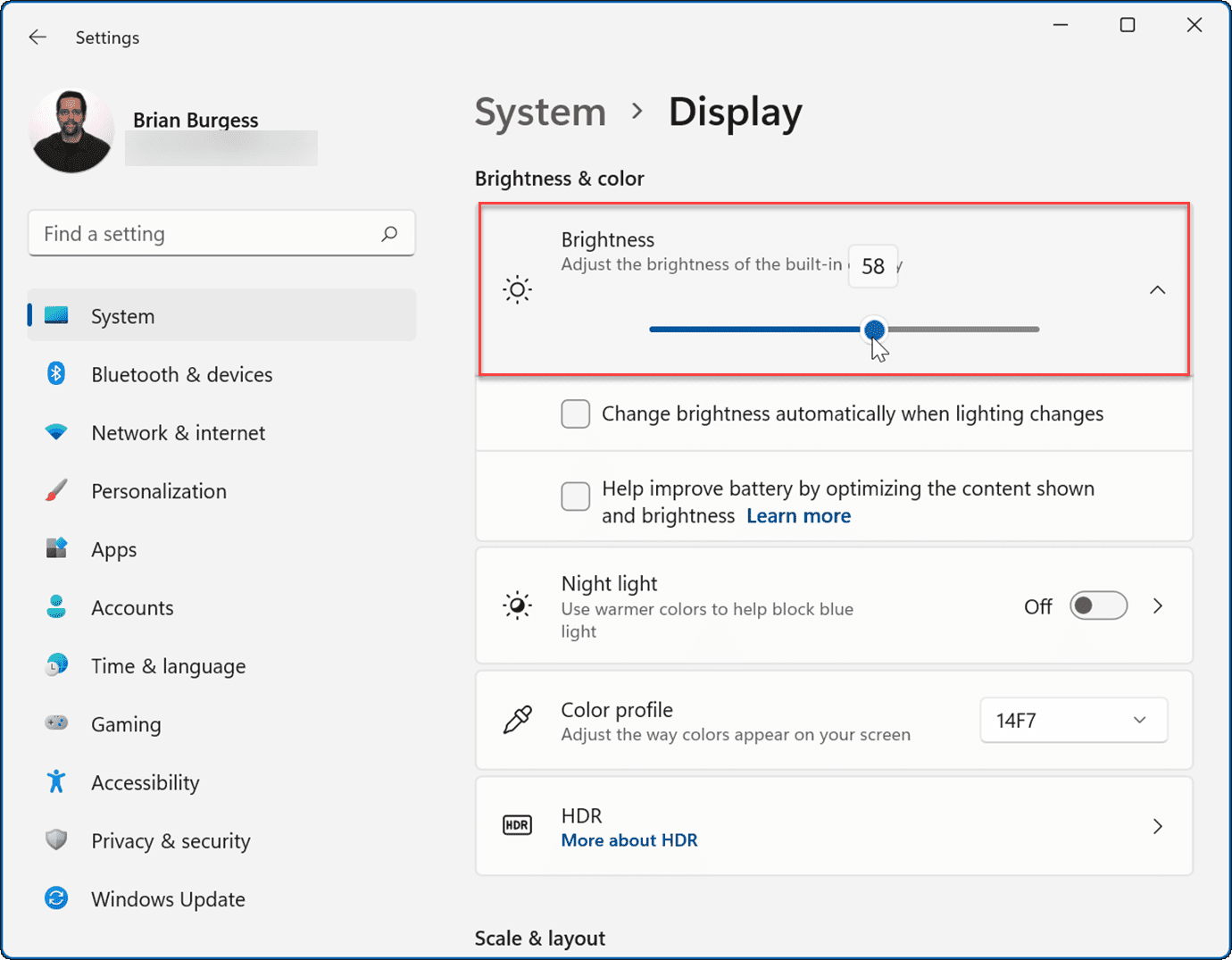
Task: Click the Color profile eyedropper icon
Action: 517,720
